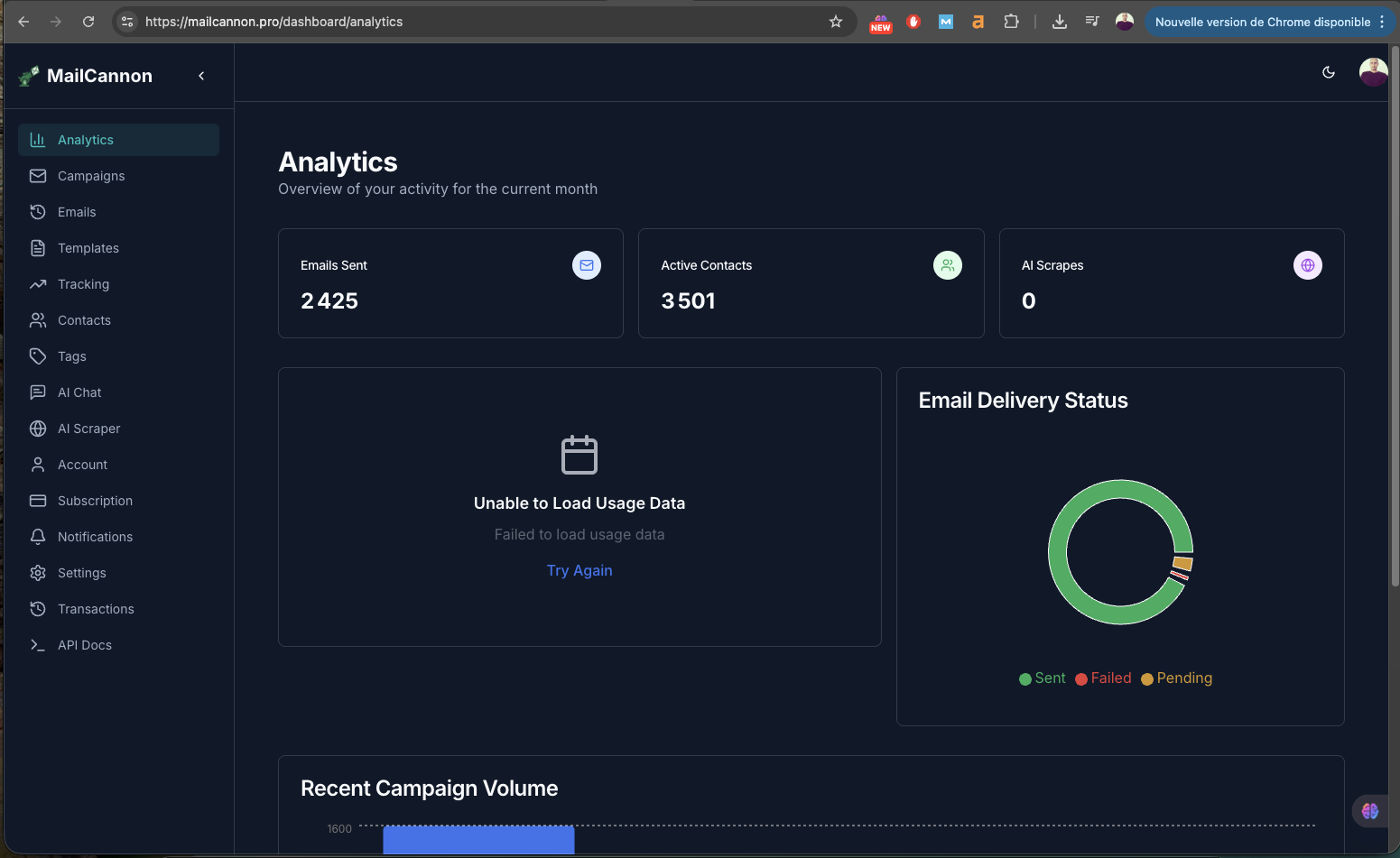Click the Settings gear icon

(38, 573)
